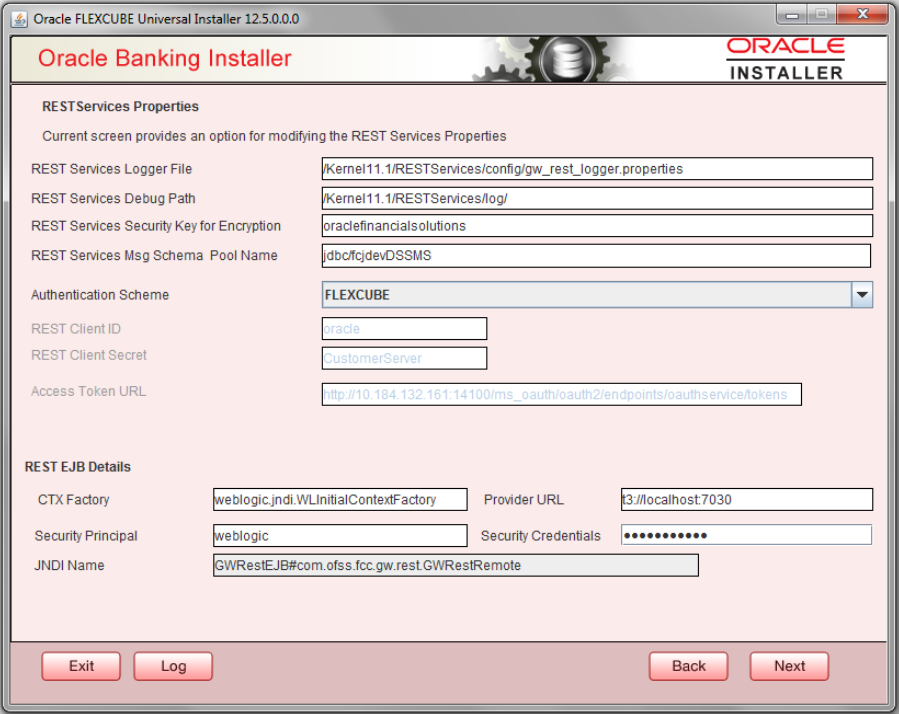Click the 'Current screen provides an option' description

pyautogui.click(x=274, y=136)
